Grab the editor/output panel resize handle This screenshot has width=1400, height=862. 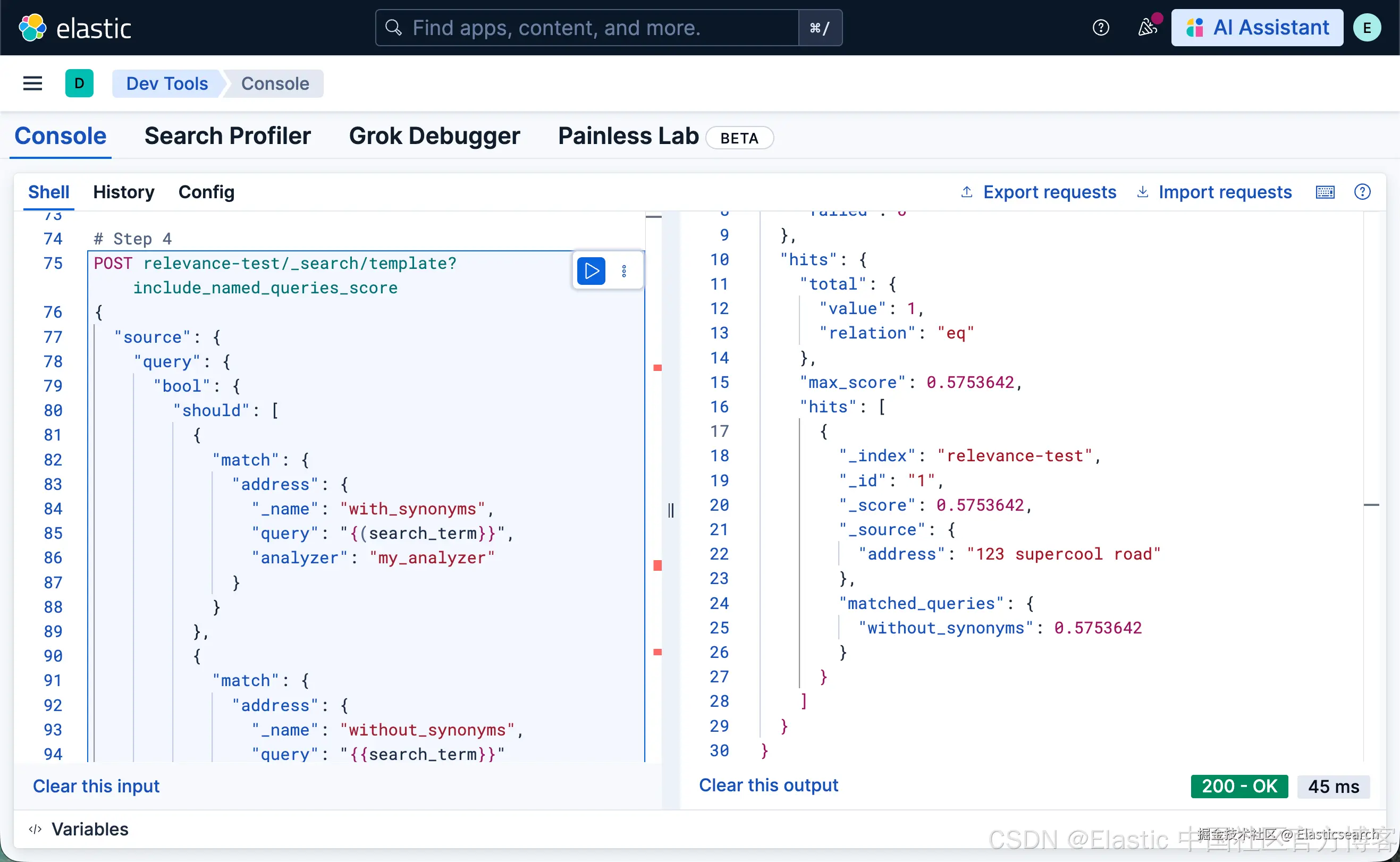pyautogui.click(x=671, y=510)
